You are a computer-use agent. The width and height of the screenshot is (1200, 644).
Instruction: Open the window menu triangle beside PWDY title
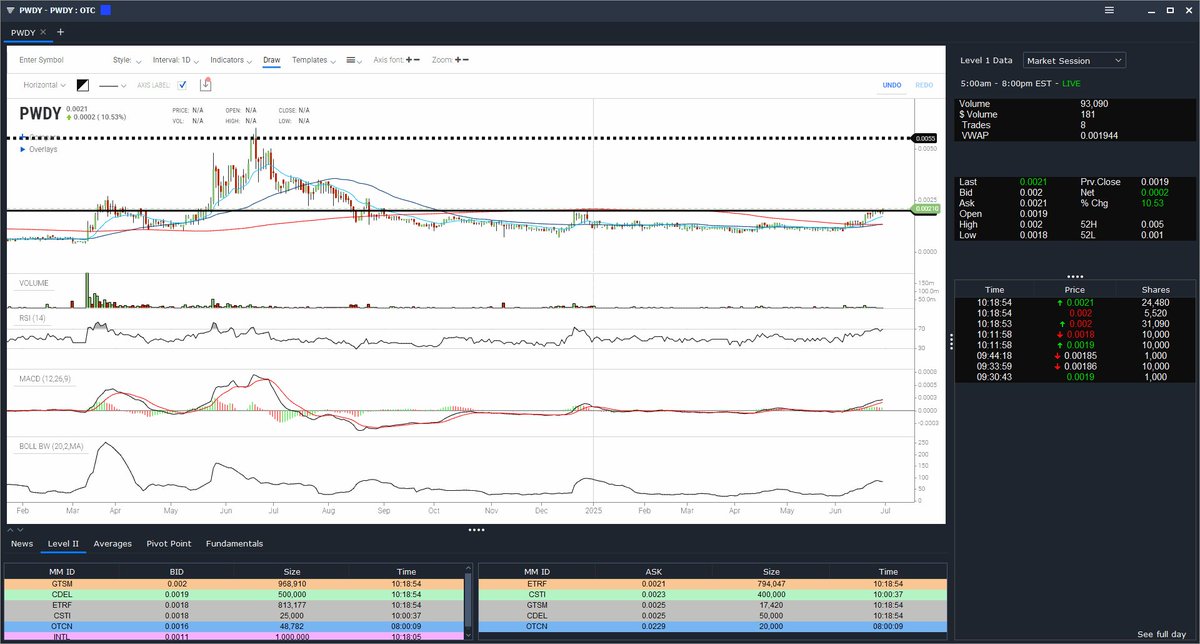tap(10, 10)
